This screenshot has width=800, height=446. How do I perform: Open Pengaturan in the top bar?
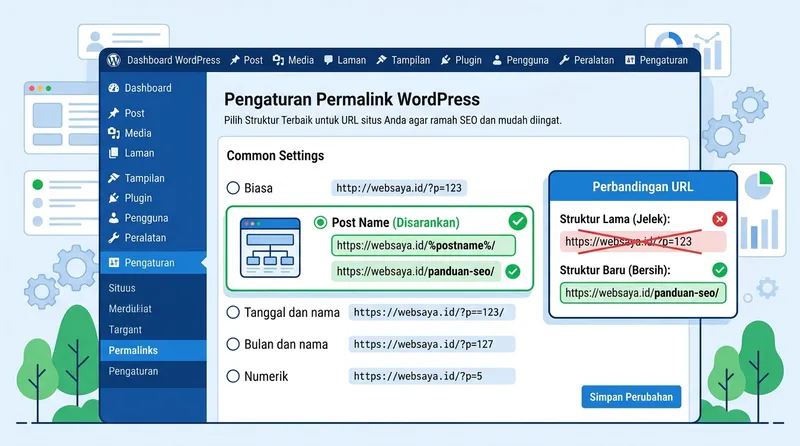point(664,60)
